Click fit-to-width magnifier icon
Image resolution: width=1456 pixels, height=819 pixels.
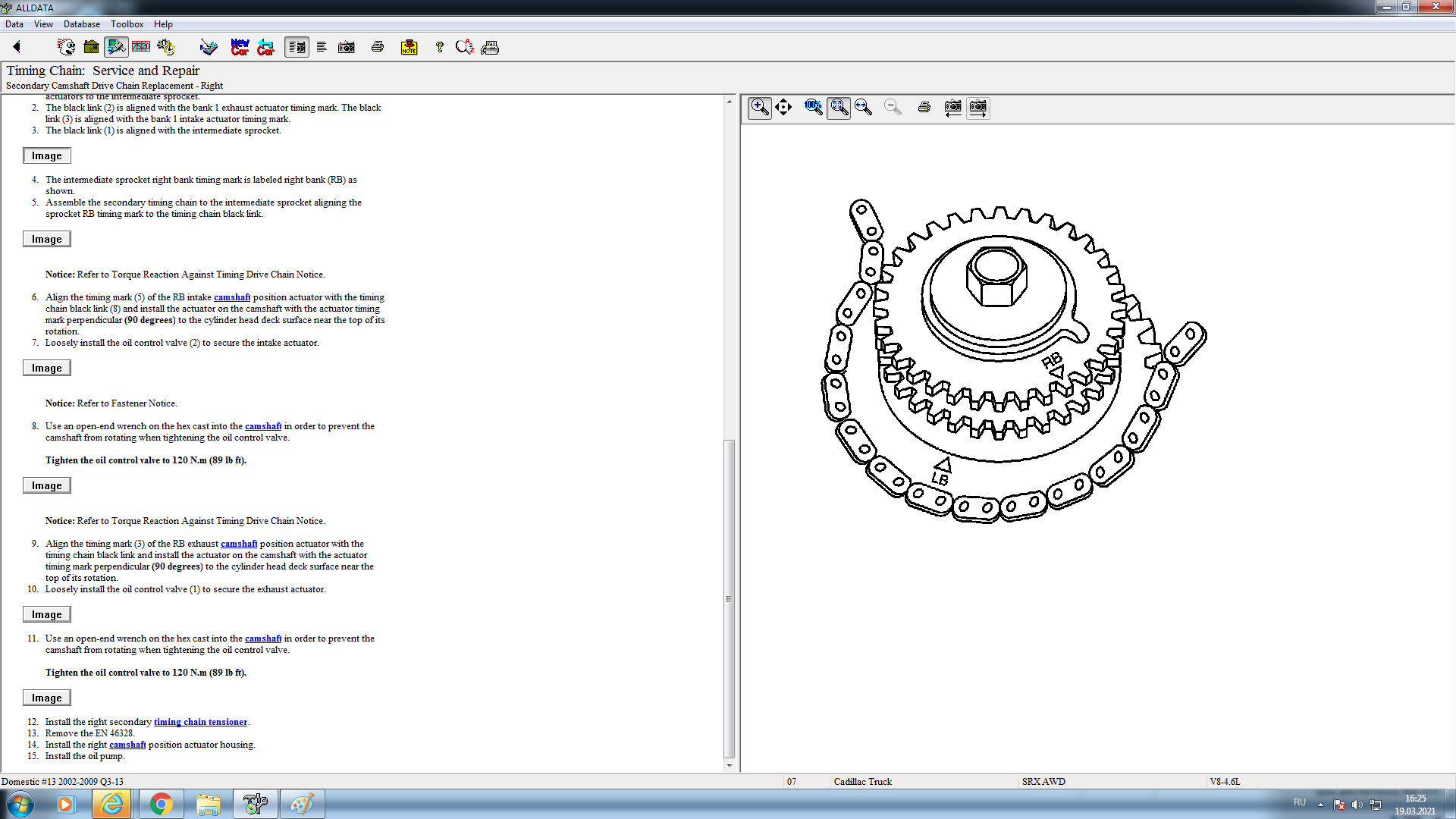pos(863,108)
